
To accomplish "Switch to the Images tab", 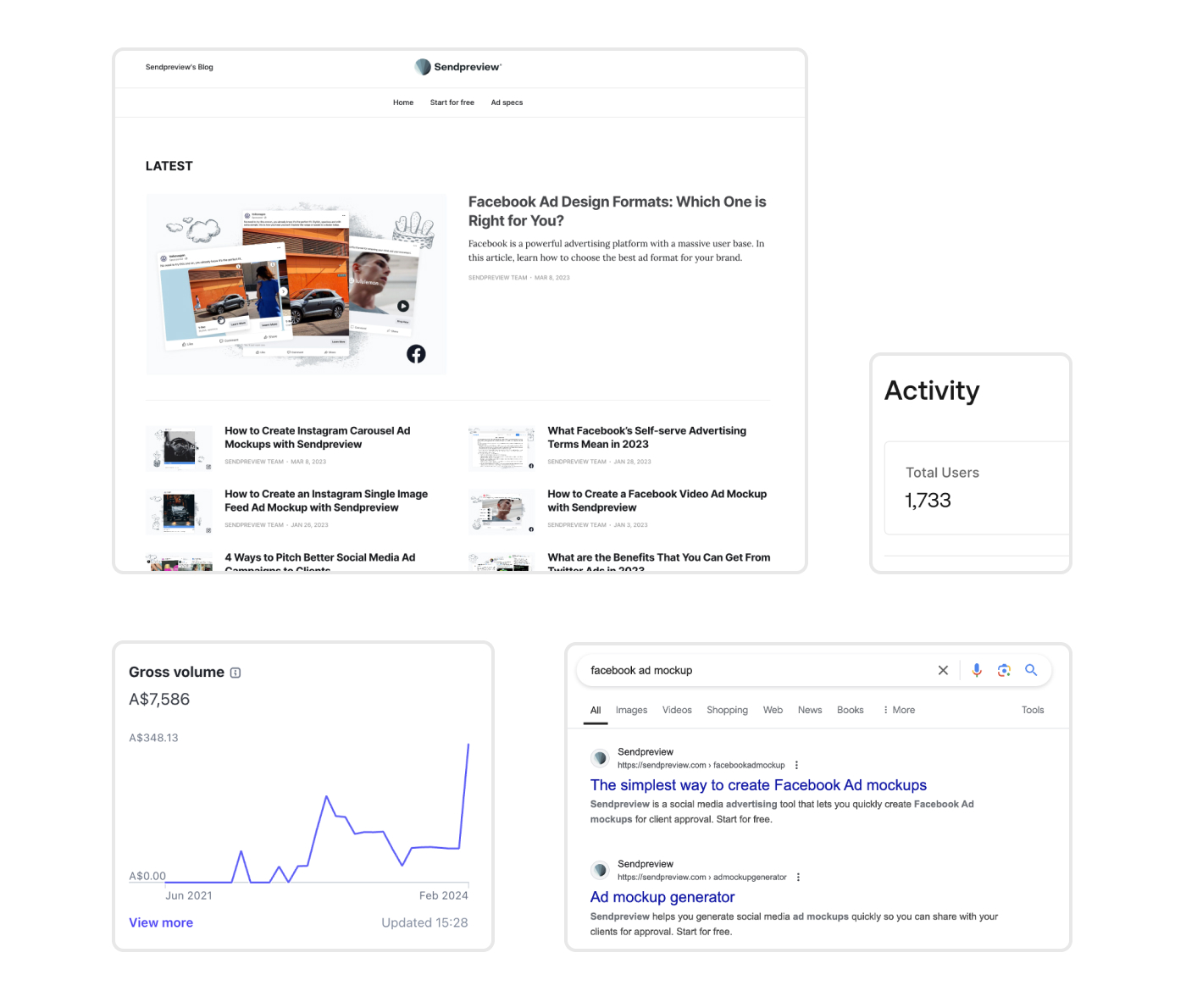I will 631,710.
